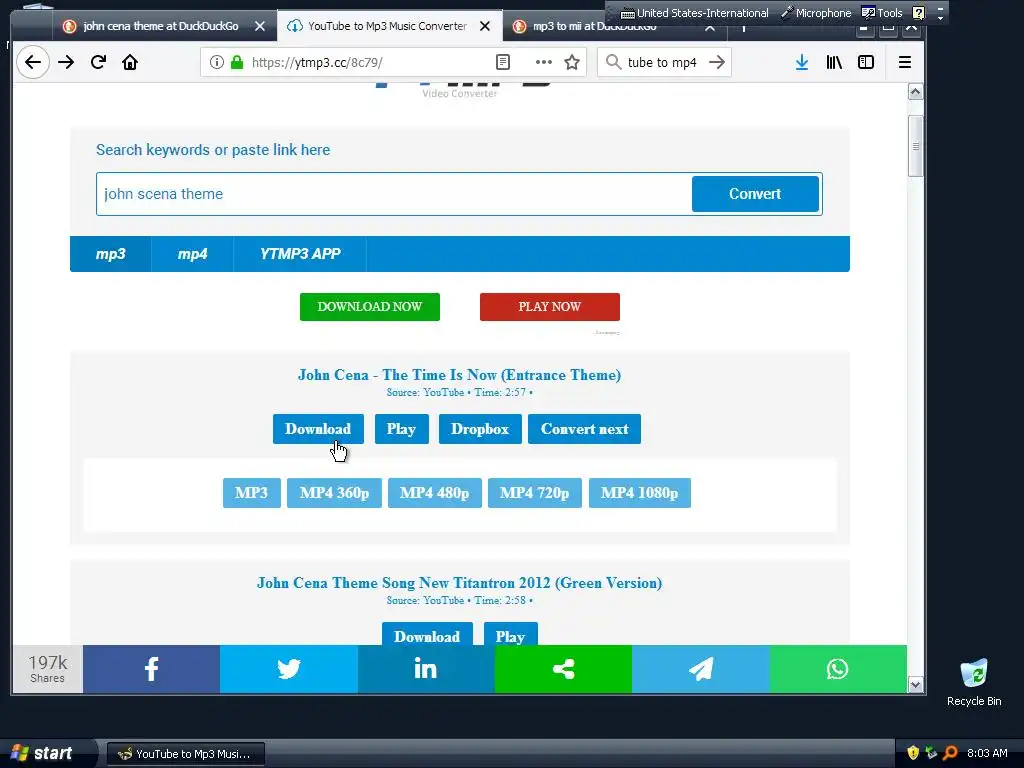Image resolution: width=1024 pixels, height=768 pixels.
Task: Click the red PLAY NOW button
Action: pos(549,307)
